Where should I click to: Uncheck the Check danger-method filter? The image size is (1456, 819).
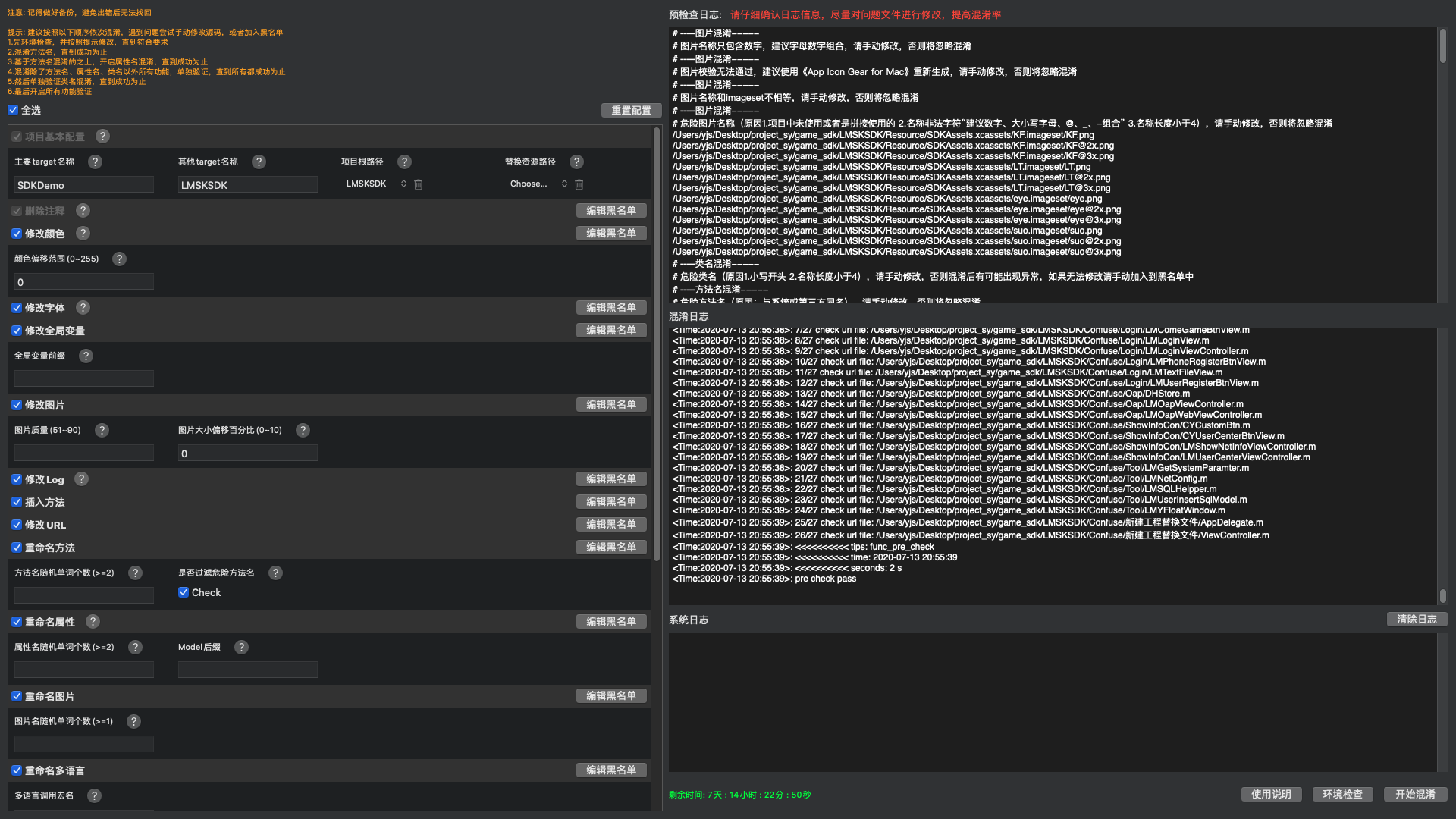(184, 592)
